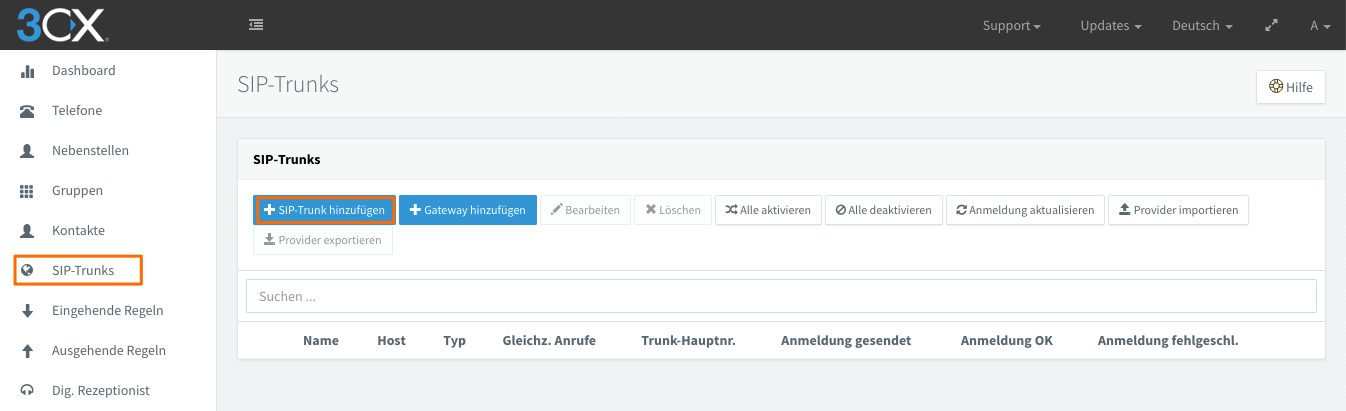Open the Updates dropdown
1346x411 pixels.
coord(1111,26)
